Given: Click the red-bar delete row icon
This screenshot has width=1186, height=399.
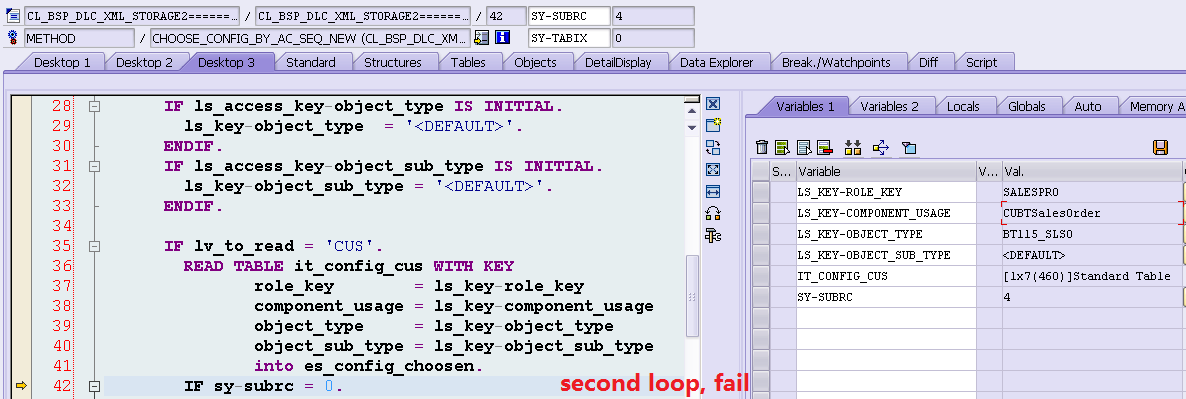Looking at the screenshot, I should pos(824,147).
